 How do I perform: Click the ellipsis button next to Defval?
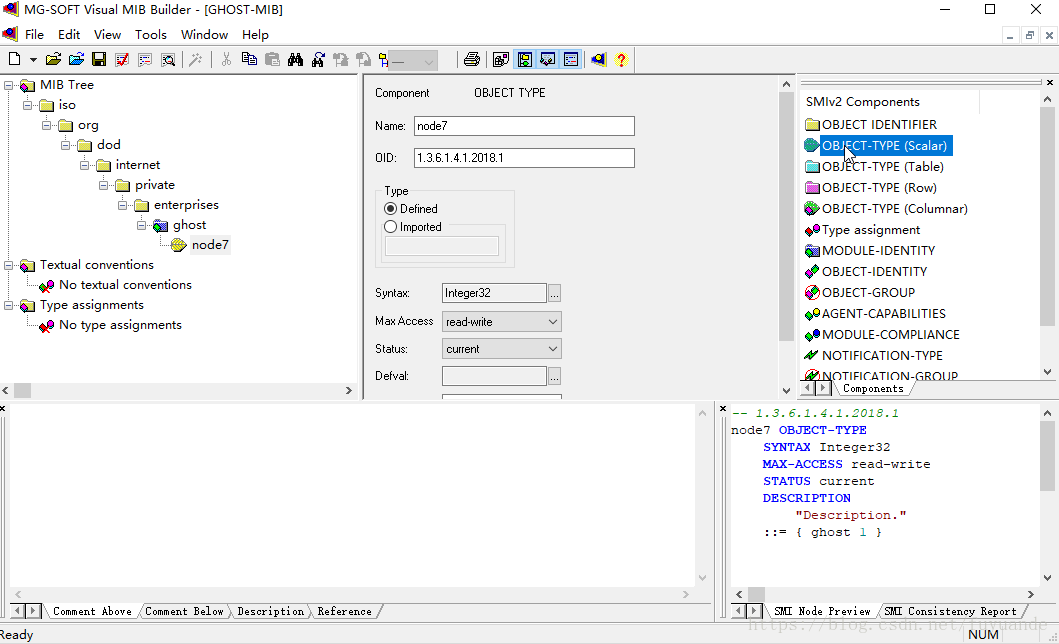pos(554,377)
